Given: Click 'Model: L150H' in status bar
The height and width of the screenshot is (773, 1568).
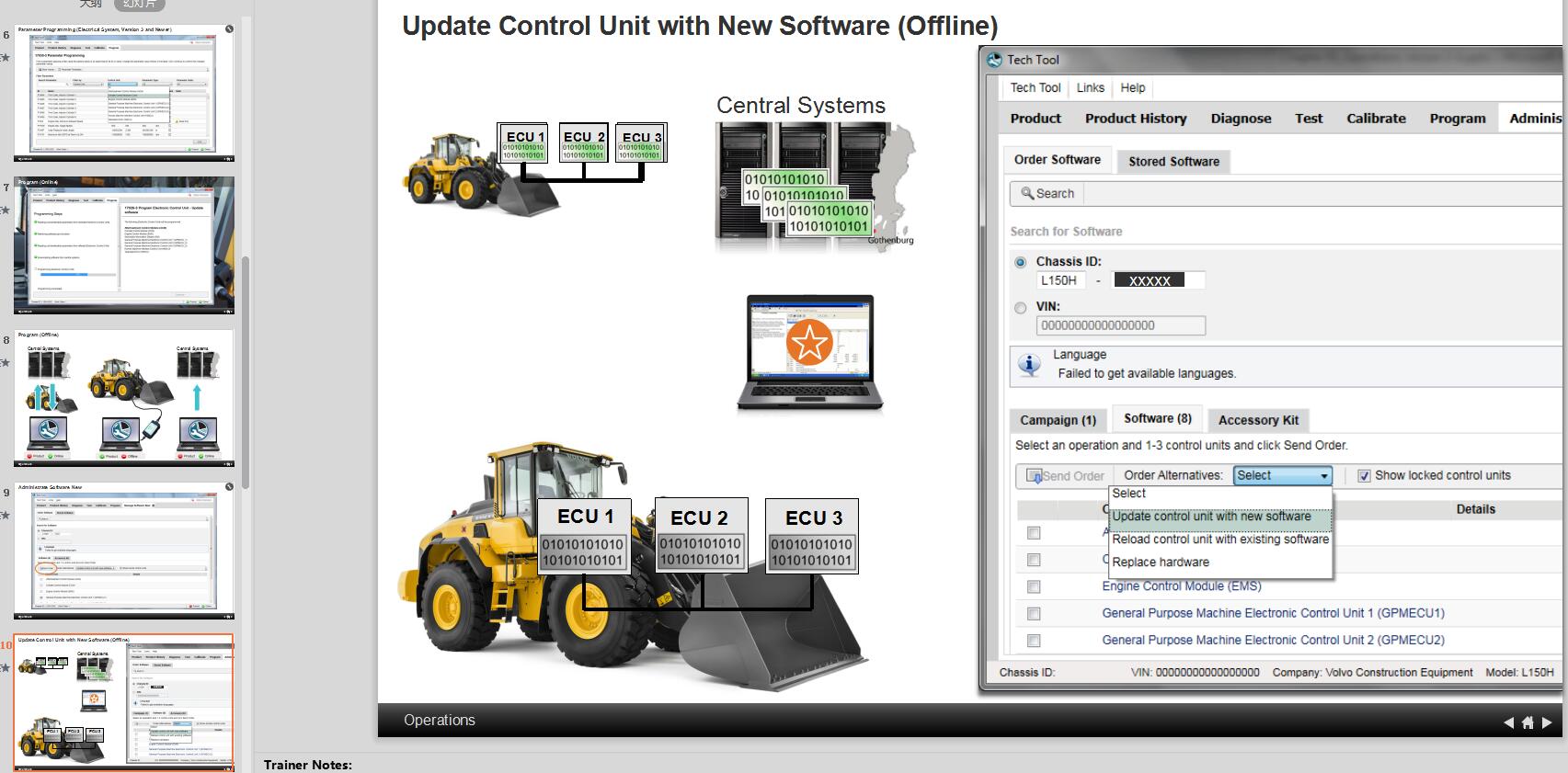Looking at the screenshot, I should [1519, 673].
